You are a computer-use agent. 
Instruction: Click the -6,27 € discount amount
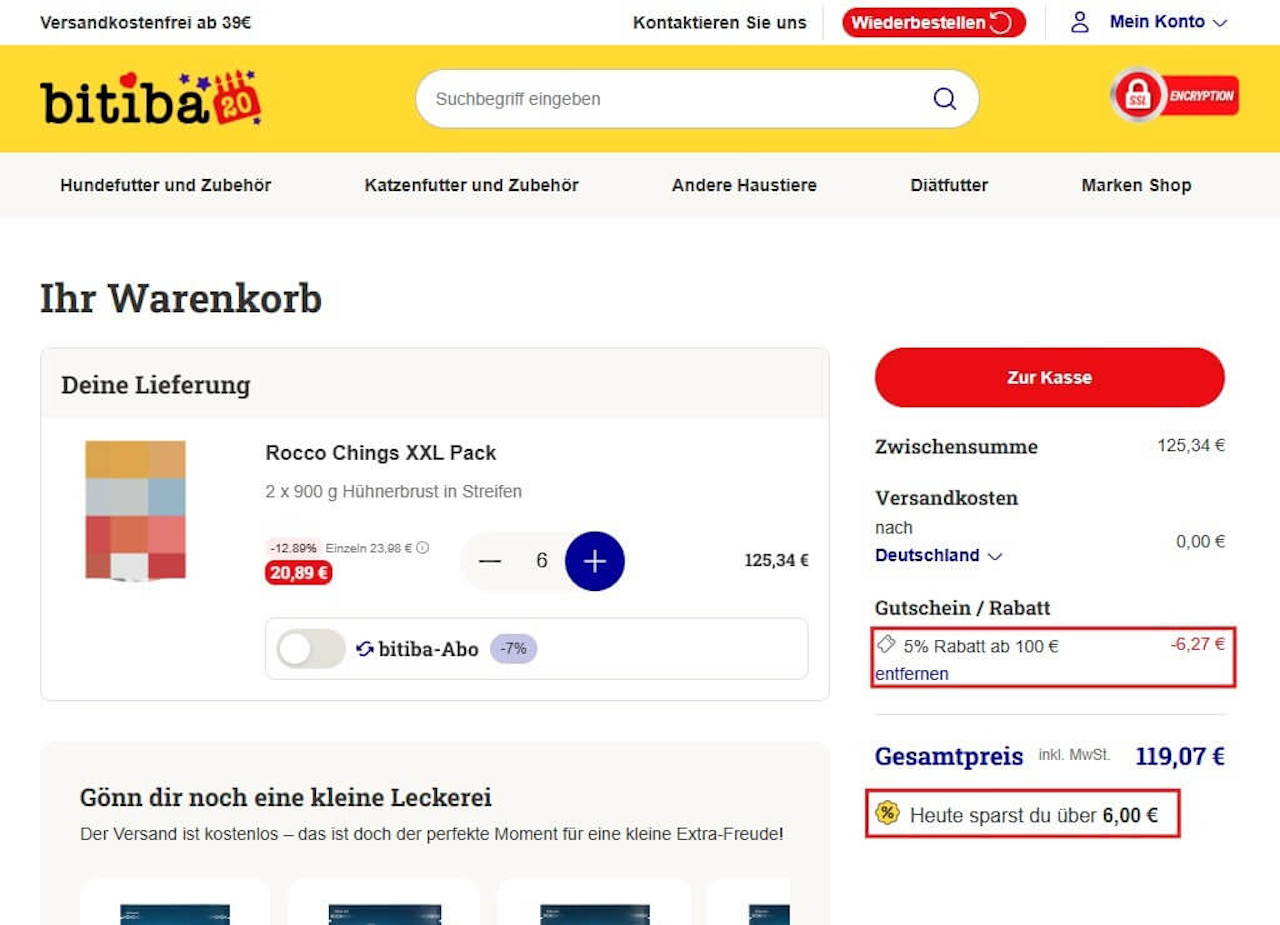[1198, 644]
